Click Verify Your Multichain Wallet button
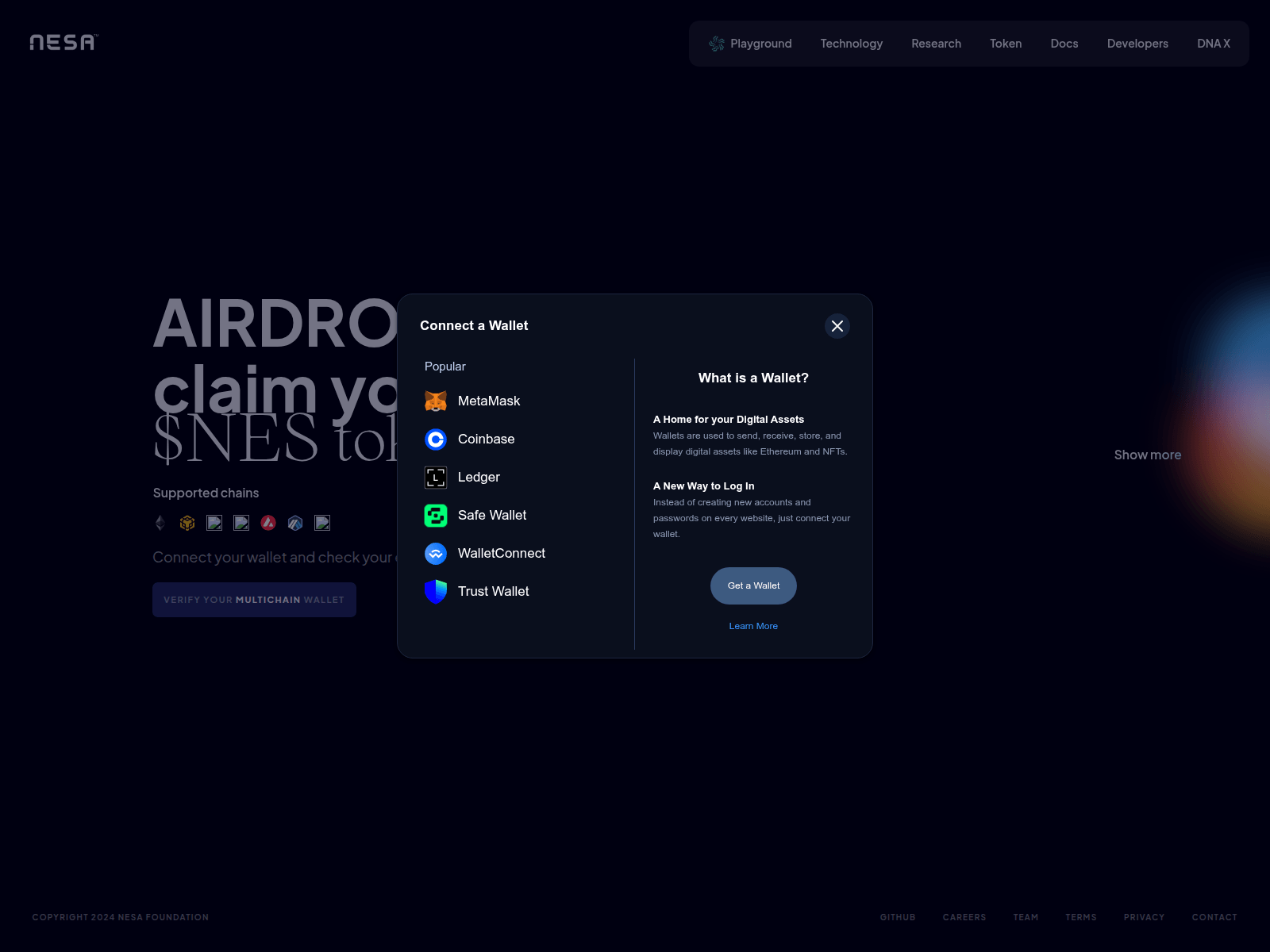Screen dimensions: 1270x952 [254, 600]
